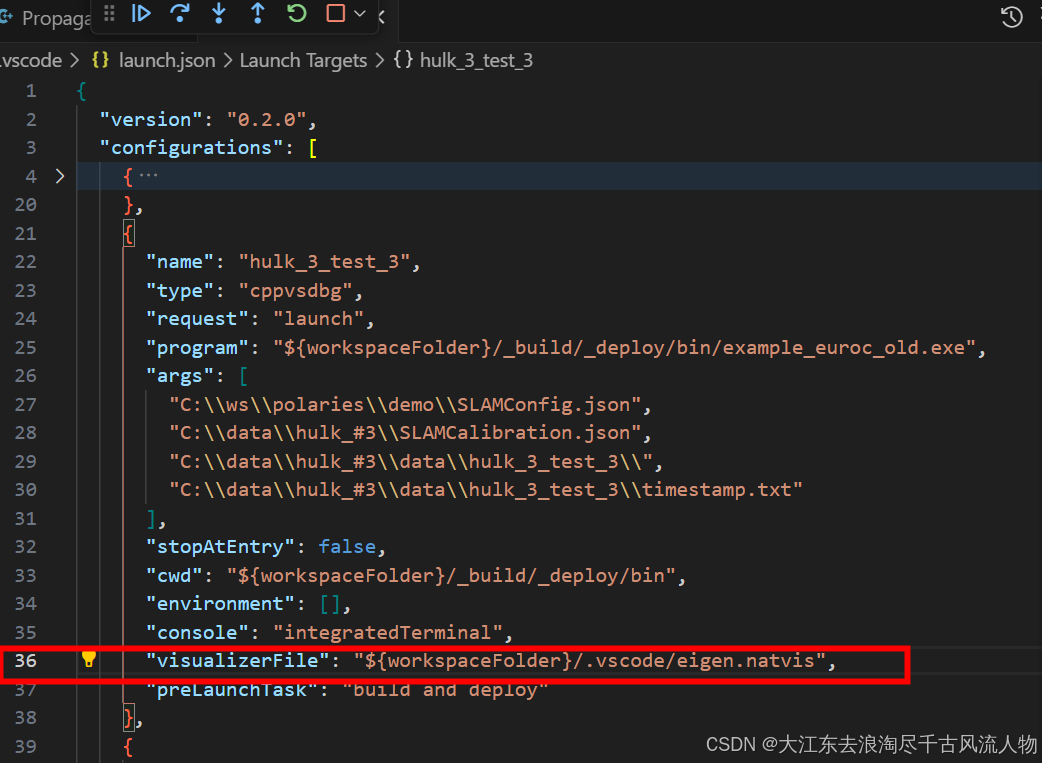This screenshot has height=763, width=1042.
Task: Click the "version" key on line 2
Action: [151, 120]
